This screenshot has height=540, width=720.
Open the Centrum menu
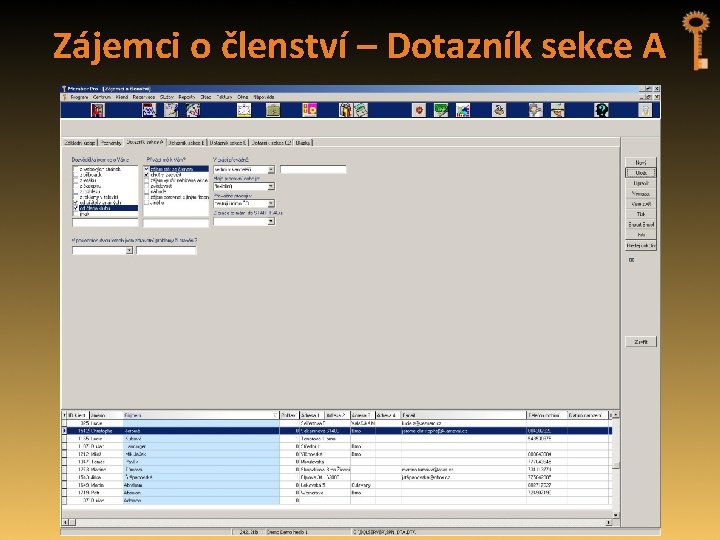click(x=102, y=97)
